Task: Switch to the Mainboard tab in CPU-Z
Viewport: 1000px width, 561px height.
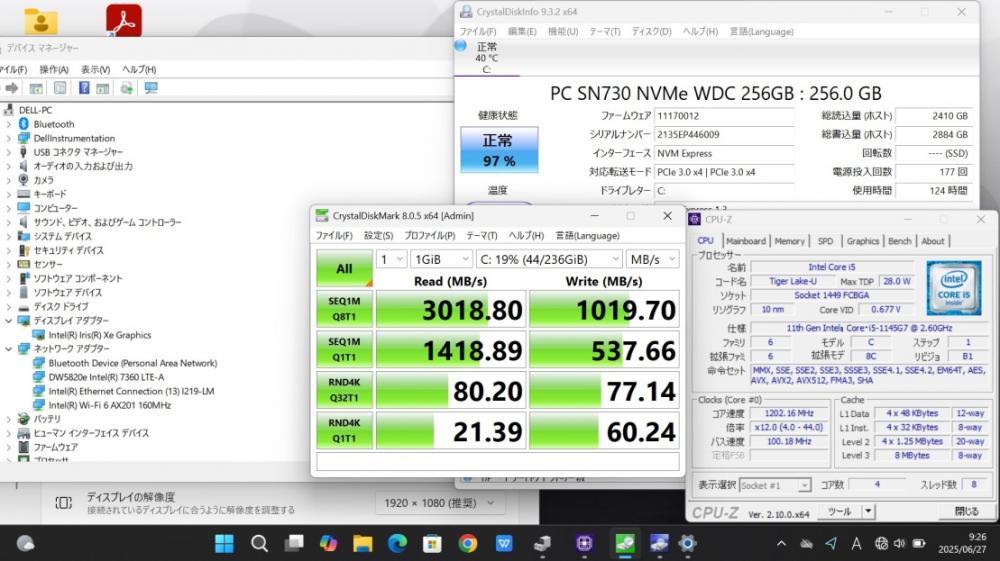Action: pyautogui.click(x=746, y=241)
